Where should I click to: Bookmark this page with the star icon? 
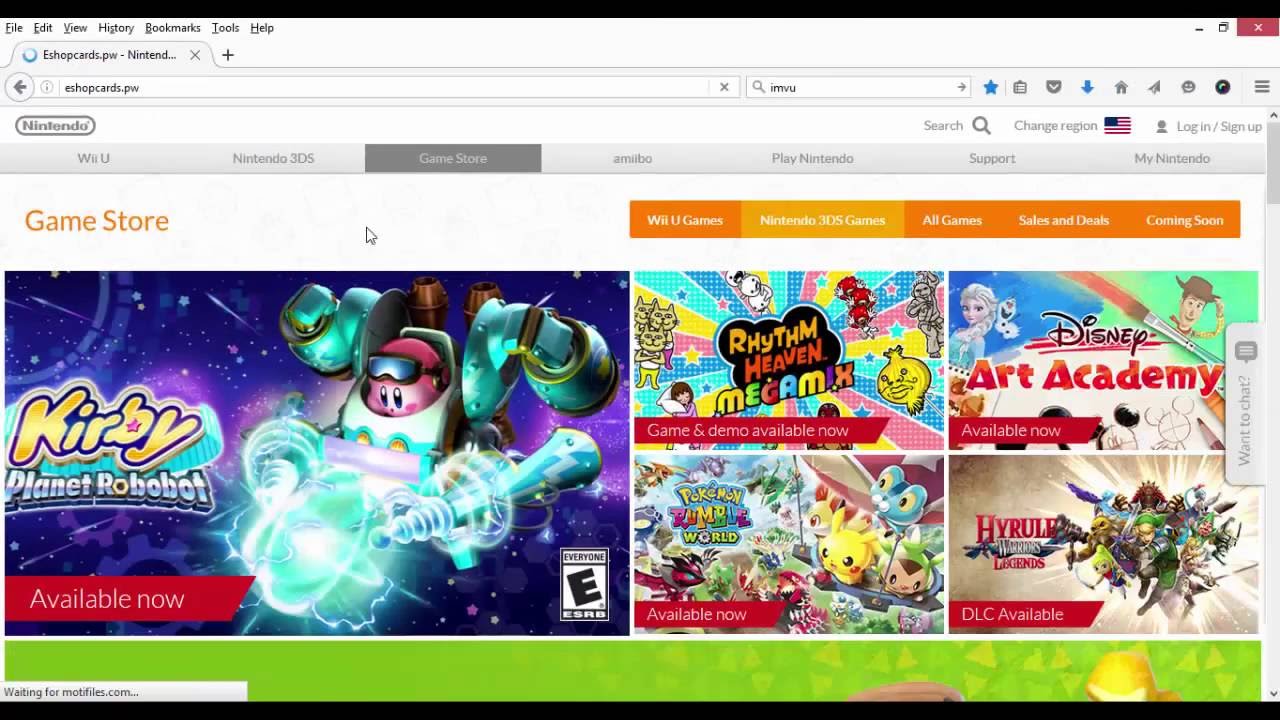point(991,87)
